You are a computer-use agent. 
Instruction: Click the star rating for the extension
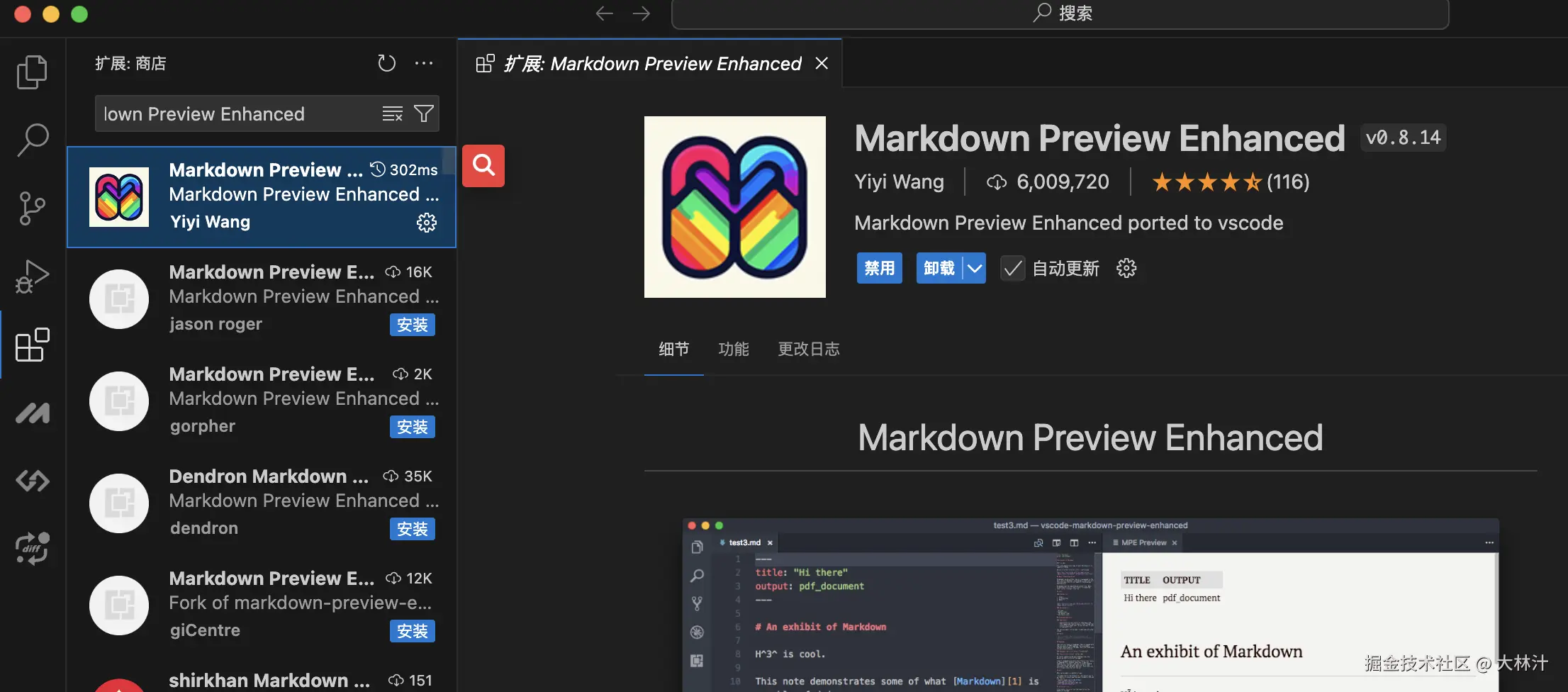pyautogui.click(x=1207, y=182)
